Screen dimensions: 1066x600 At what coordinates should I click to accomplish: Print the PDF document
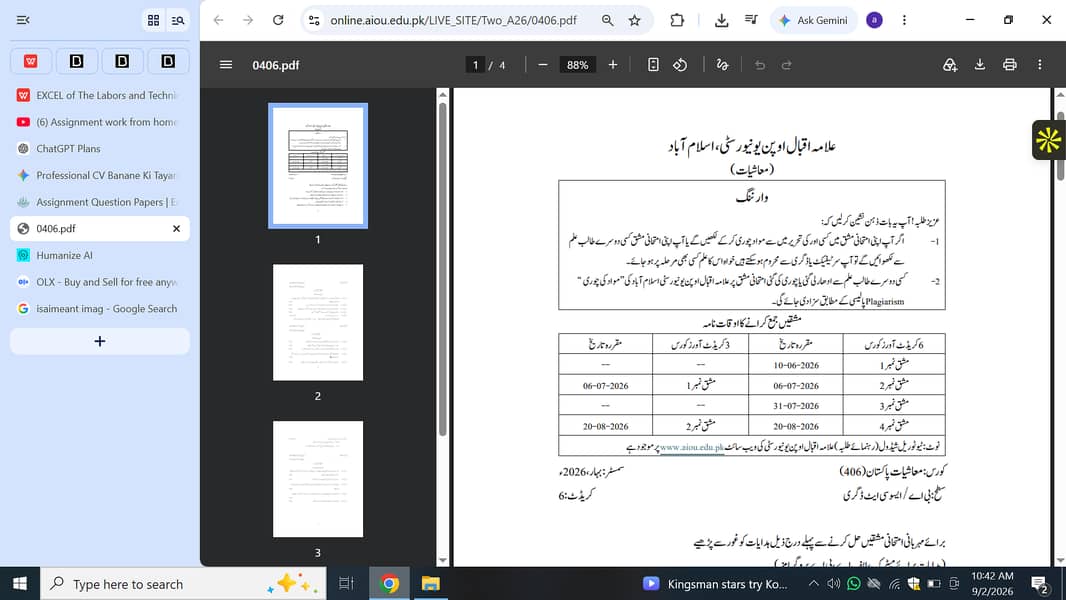coord(1010,65)
